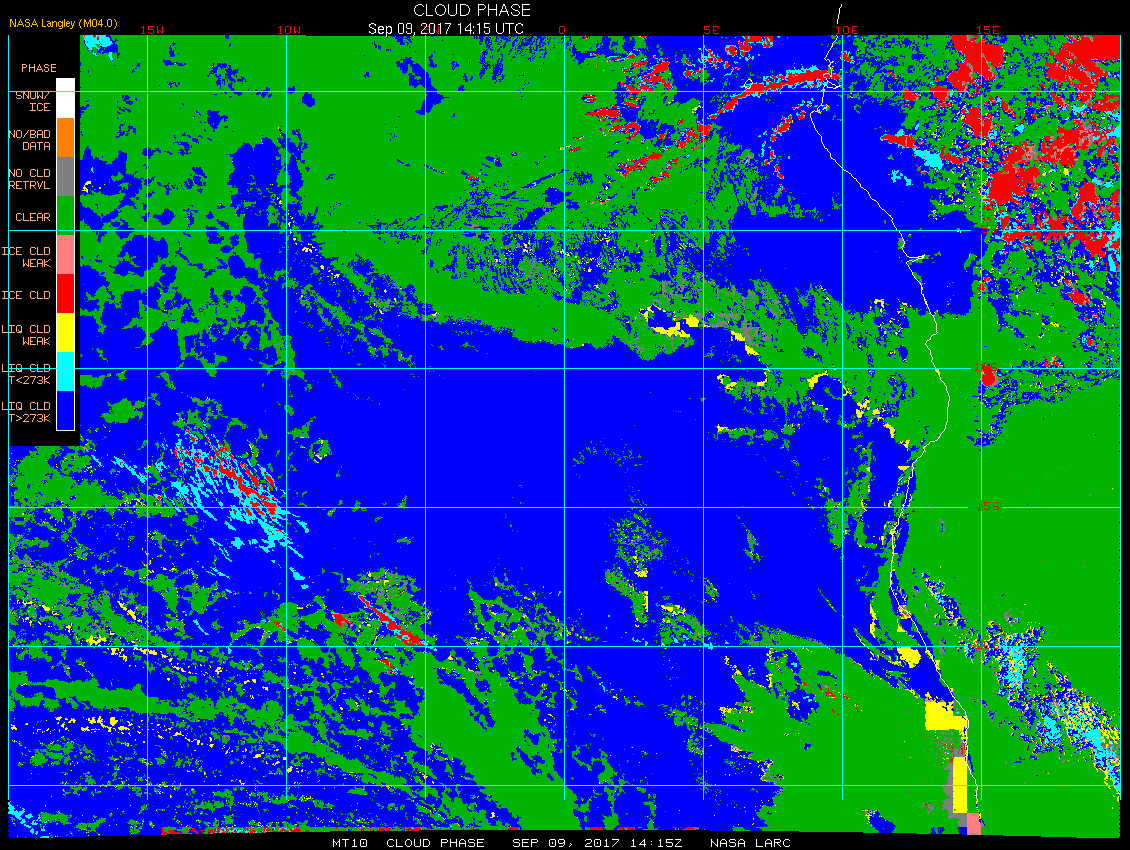Screen dimensions: 1130x850
Task: Click the cyan Liq Cld T<273K swatch
Action: [66, 371]
